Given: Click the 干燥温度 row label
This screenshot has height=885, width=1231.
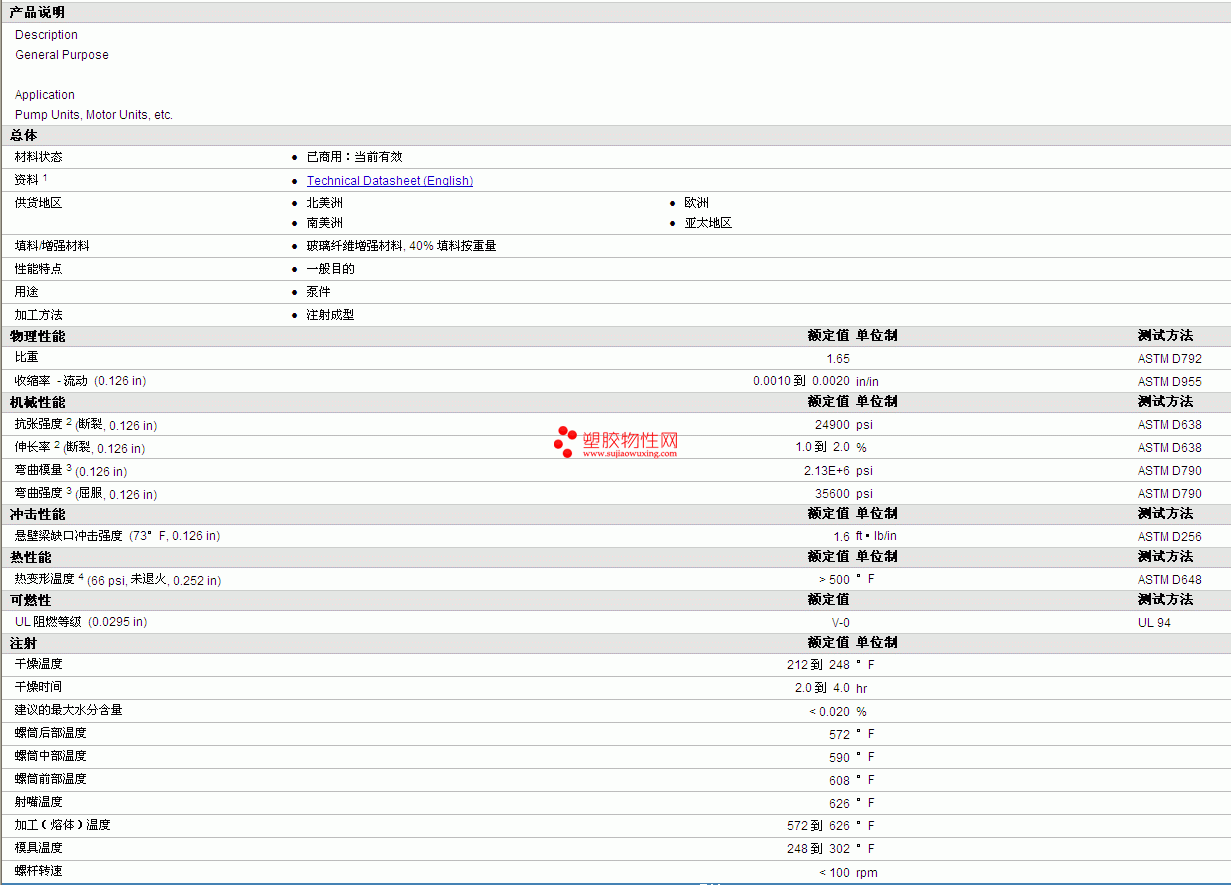Looking at the screenshot, I should (x=38, y=664).
